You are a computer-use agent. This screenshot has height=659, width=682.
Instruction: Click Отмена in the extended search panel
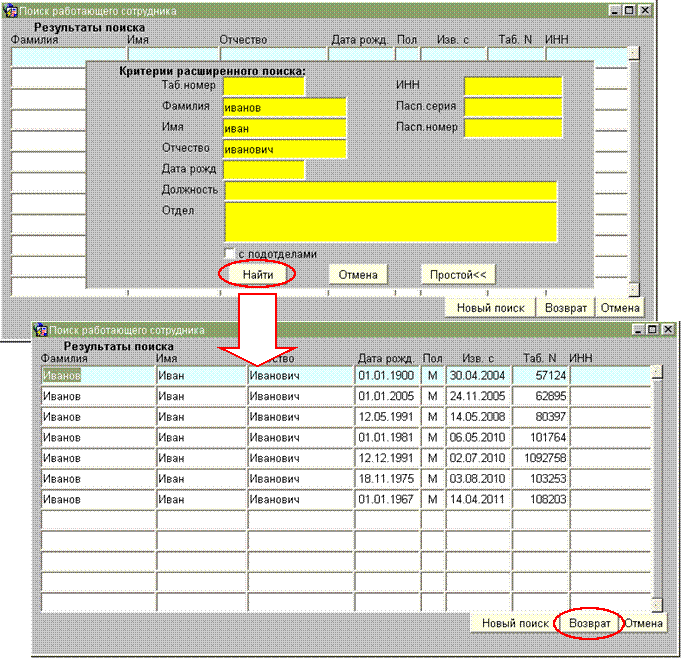pyautogui.click(x=358, y=274)
